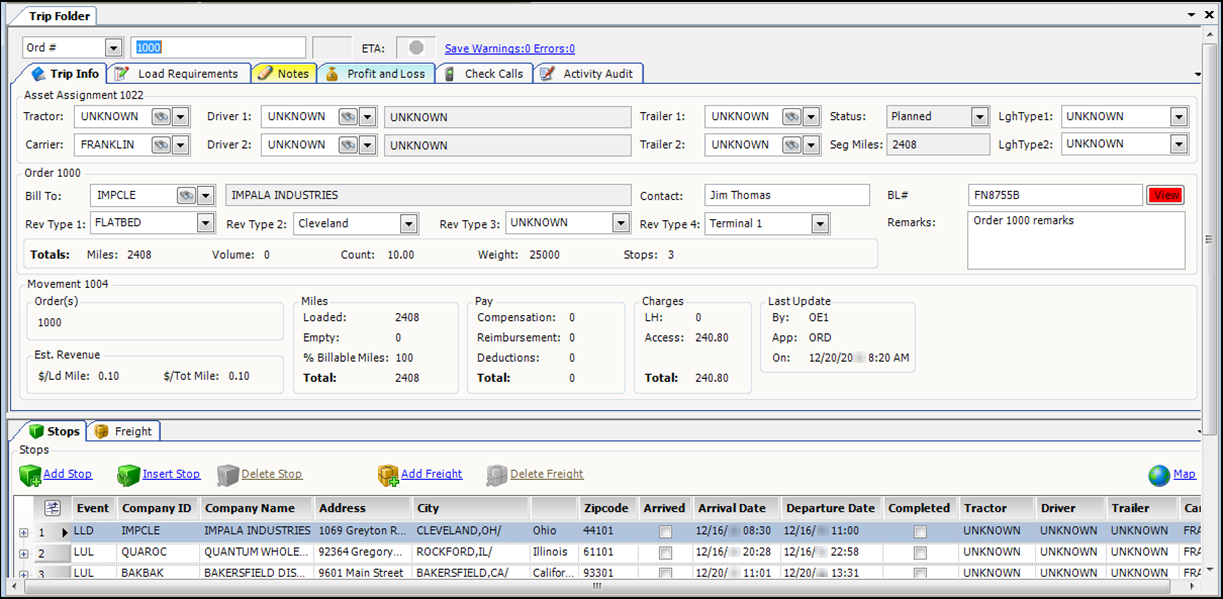Screen dimensions: 1223x599
Task: Click the Bill To lookup icon
Action: pyautogui.click(x=186, y=195)
